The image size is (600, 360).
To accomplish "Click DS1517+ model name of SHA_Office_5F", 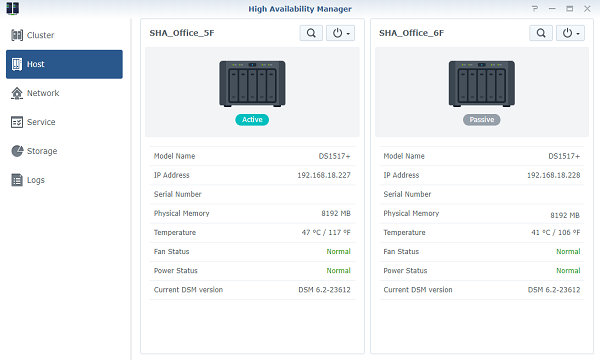I will click(335, 156).
